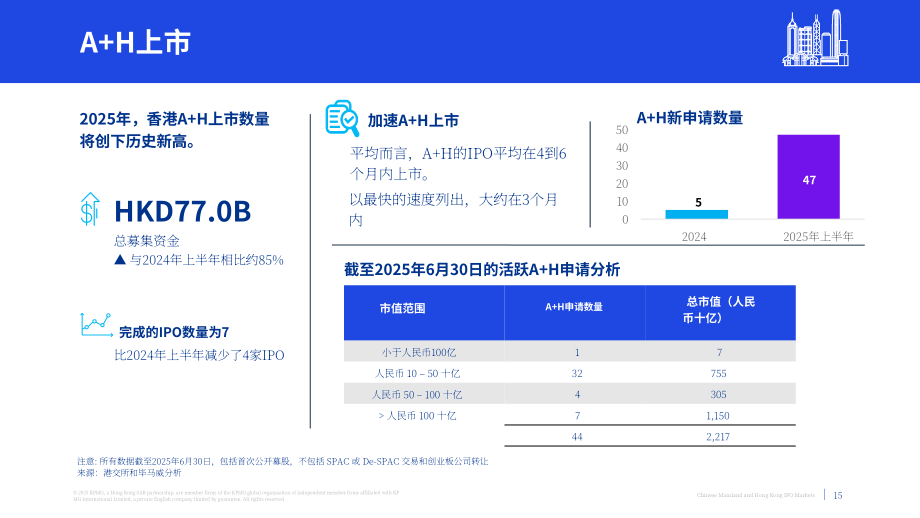Select the purple 47 bar for 2025年上半年
Viewport: 920px width, 518px height.
point(809,177)
